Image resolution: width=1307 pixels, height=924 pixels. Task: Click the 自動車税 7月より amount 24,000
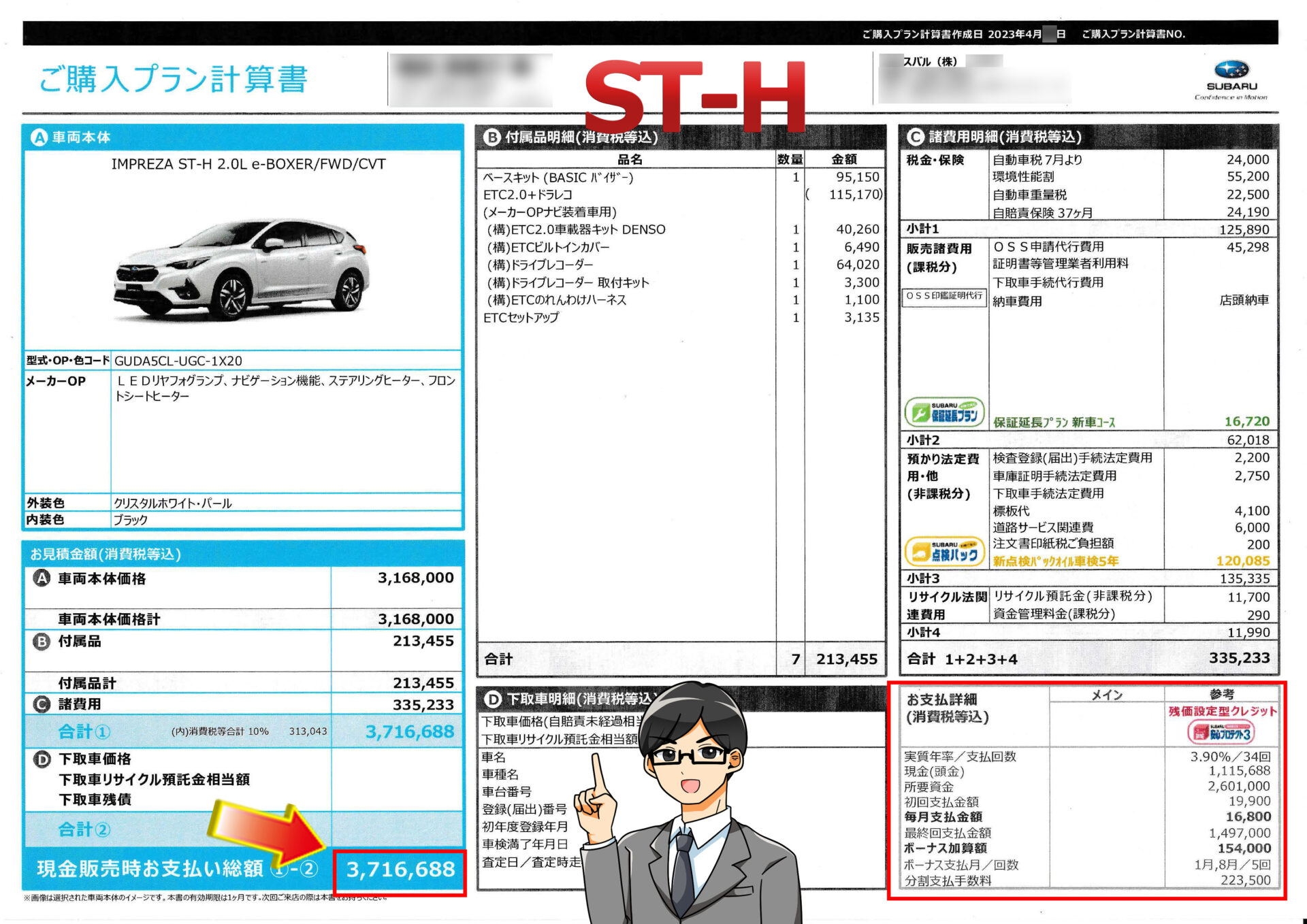(x=1248, y=159)
